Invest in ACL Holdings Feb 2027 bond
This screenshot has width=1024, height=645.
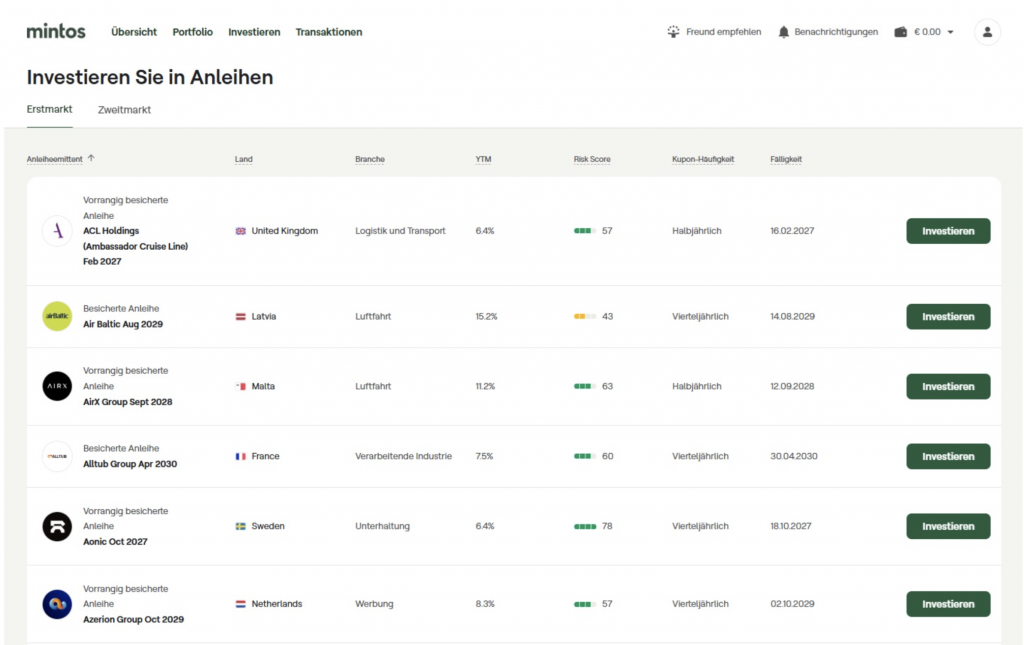click(x=948, y=231)
